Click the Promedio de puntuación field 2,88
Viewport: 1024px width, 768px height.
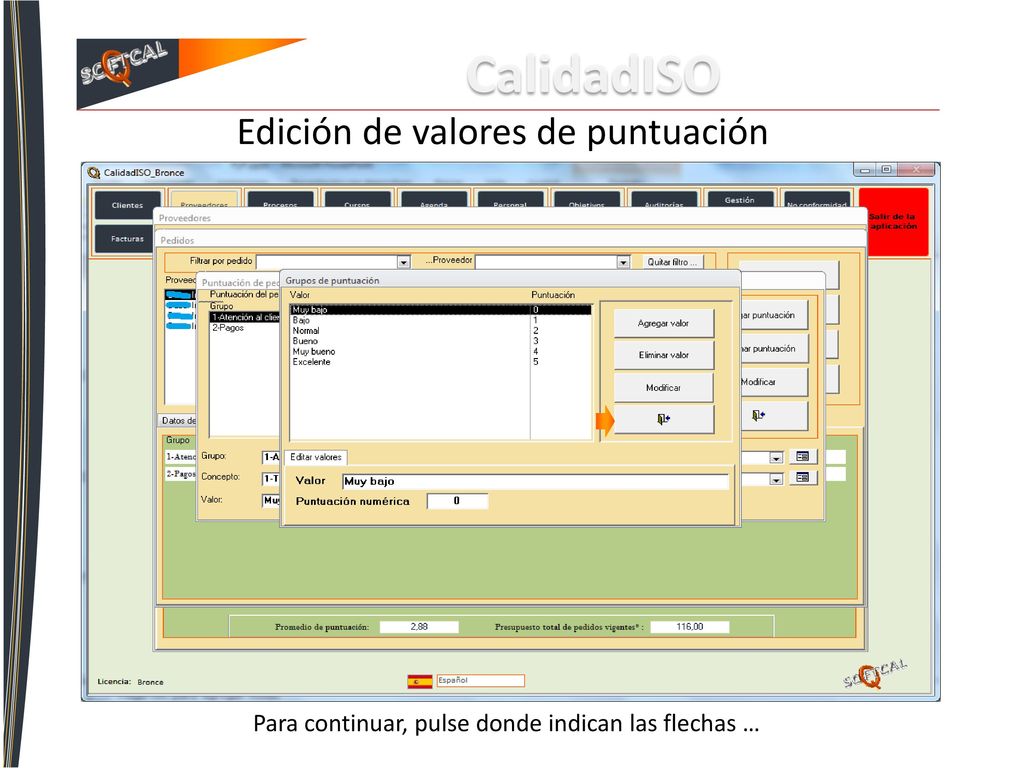pyautogui.click(x=419, y=626)
